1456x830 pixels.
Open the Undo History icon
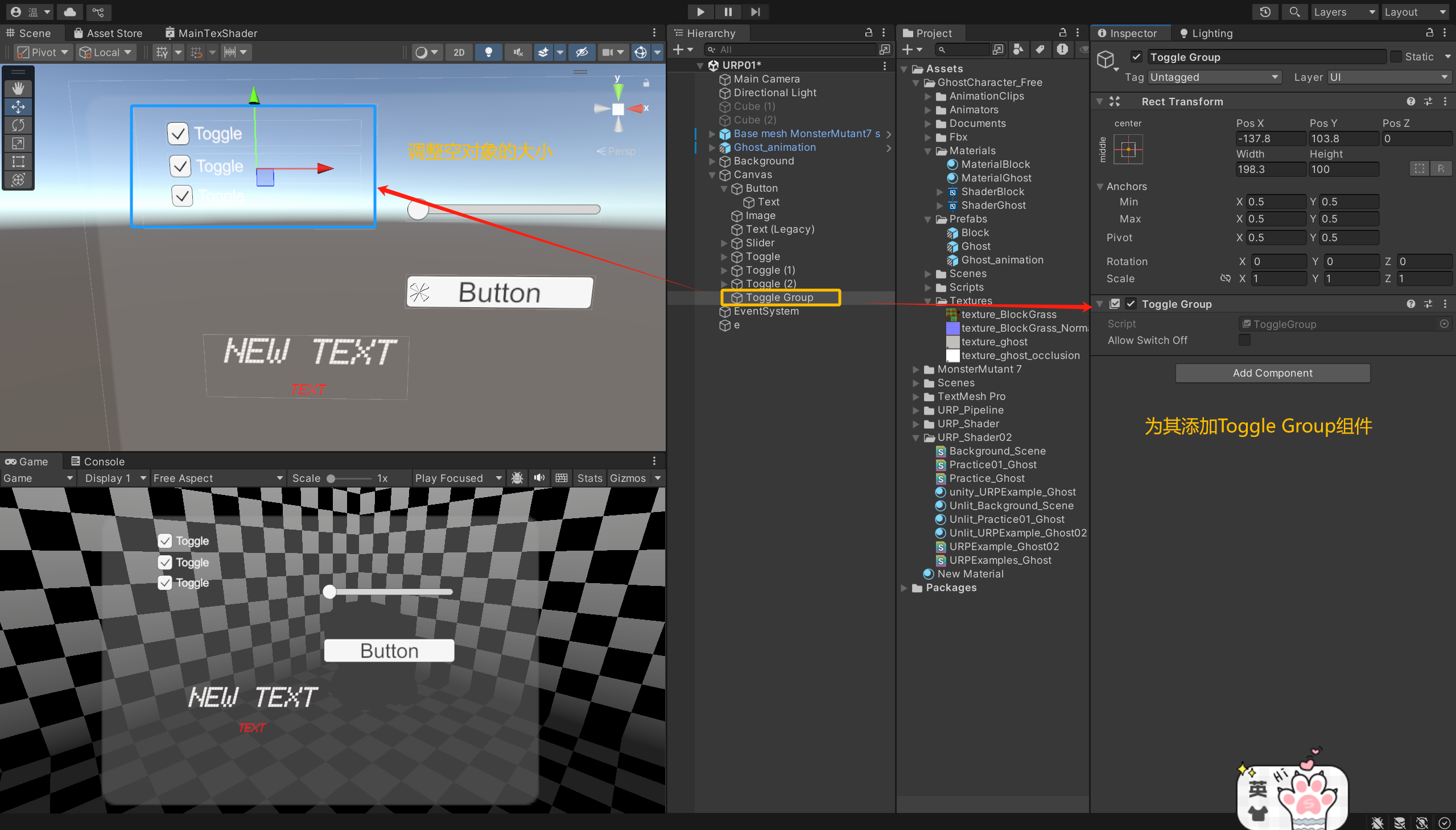tap(1265, 12)
